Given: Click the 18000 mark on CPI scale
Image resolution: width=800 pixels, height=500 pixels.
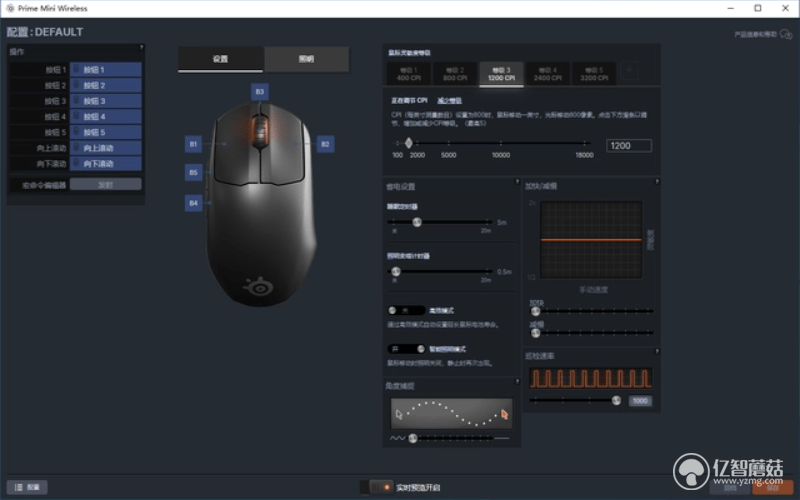Looking at the screenshot, I should pyautogui.click(x=585, y=155).
